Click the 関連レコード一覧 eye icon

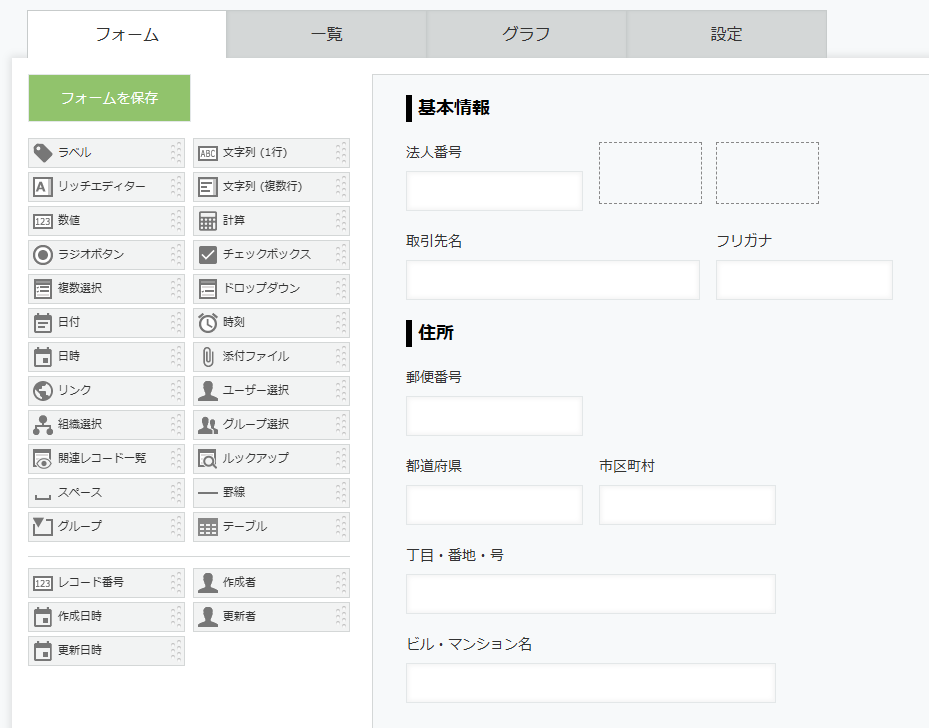pos(43,458)
